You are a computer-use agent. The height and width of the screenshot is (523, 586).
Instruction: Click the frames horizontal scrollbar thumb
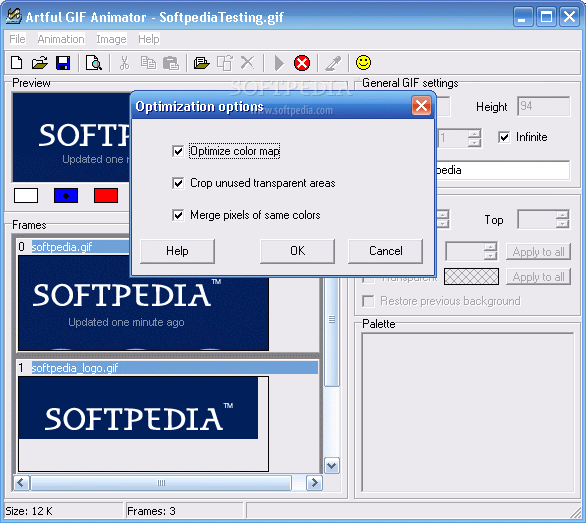pos(161,483)
